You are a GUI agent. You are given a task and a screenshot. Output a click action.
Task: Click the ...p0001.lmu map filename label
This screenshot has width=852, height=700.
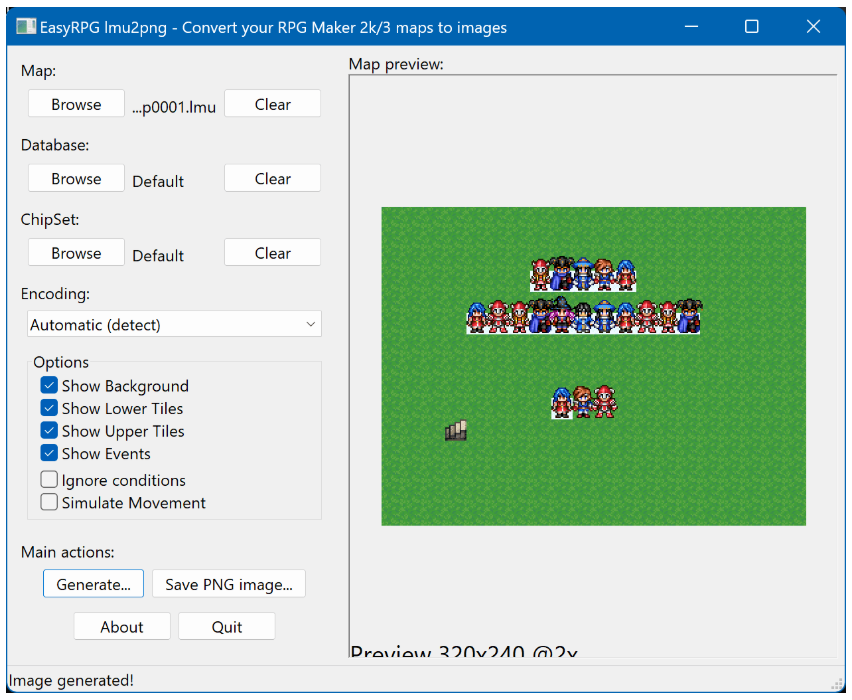pos(174,107)
